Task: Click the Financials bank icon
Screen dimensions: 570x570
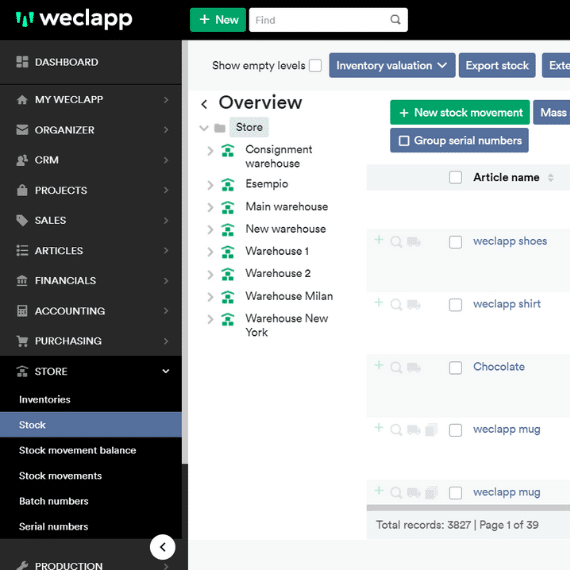Action: [x=22, y=281]
